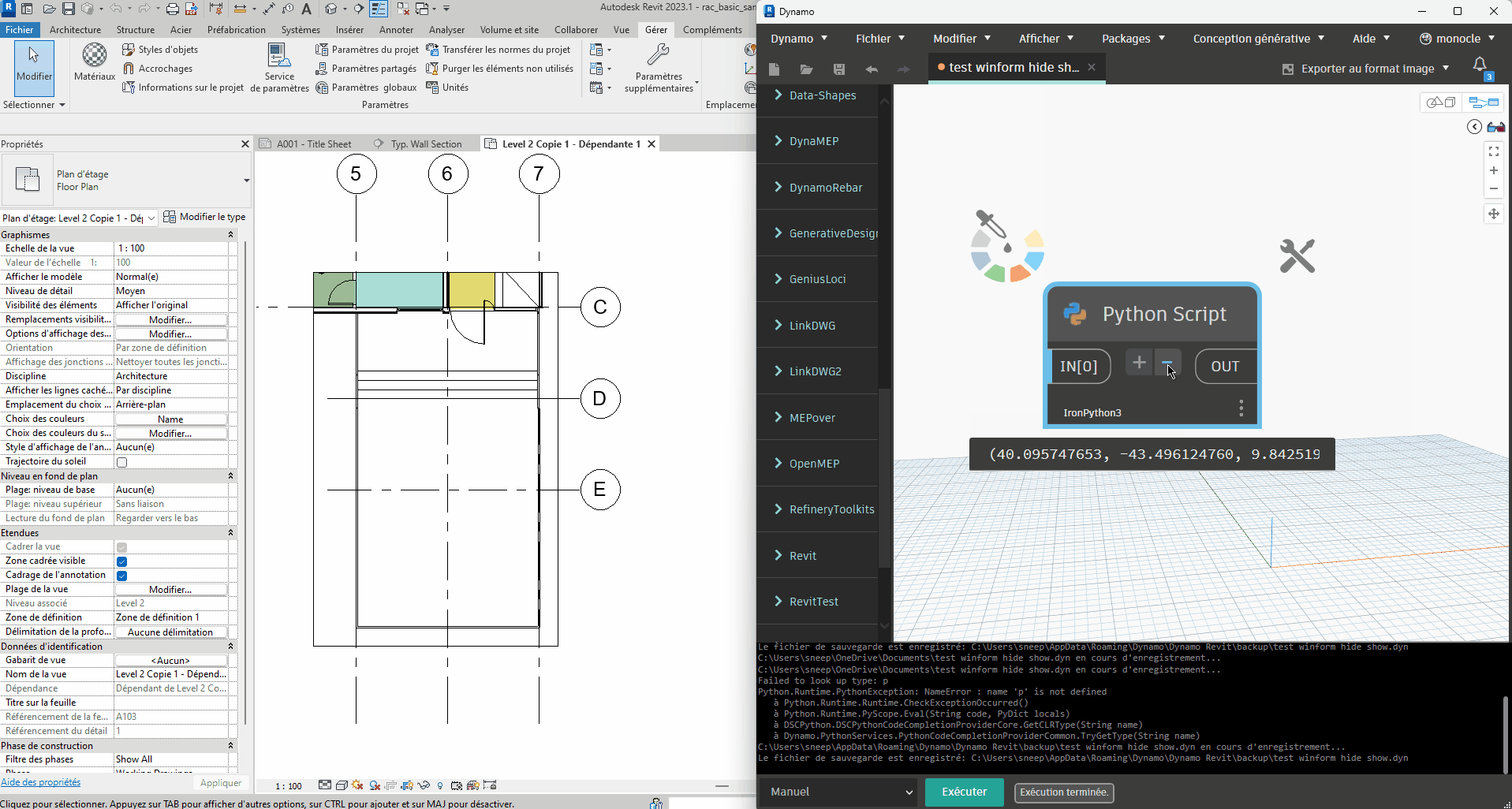Click Dynamo save disk icon
1512x809 pixels.
[x=838, y=69]
